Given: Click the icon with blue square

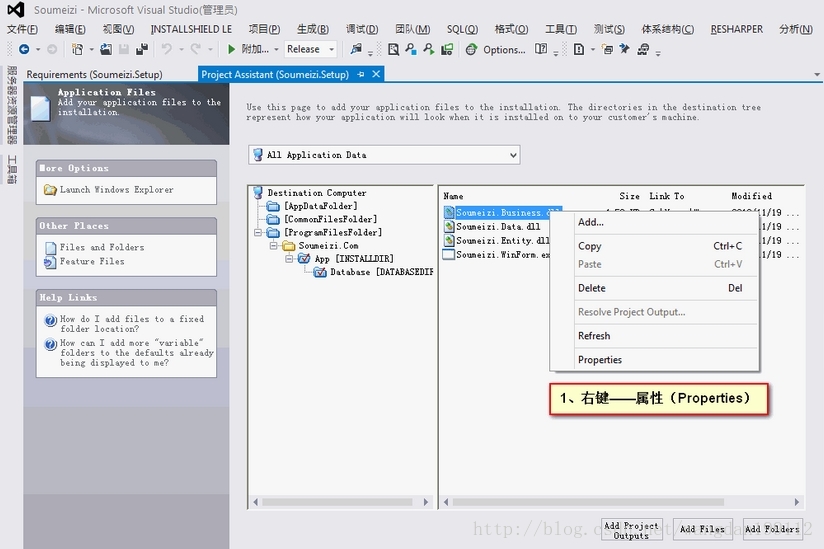Looking at the screenshot, I should pos(411,49).
